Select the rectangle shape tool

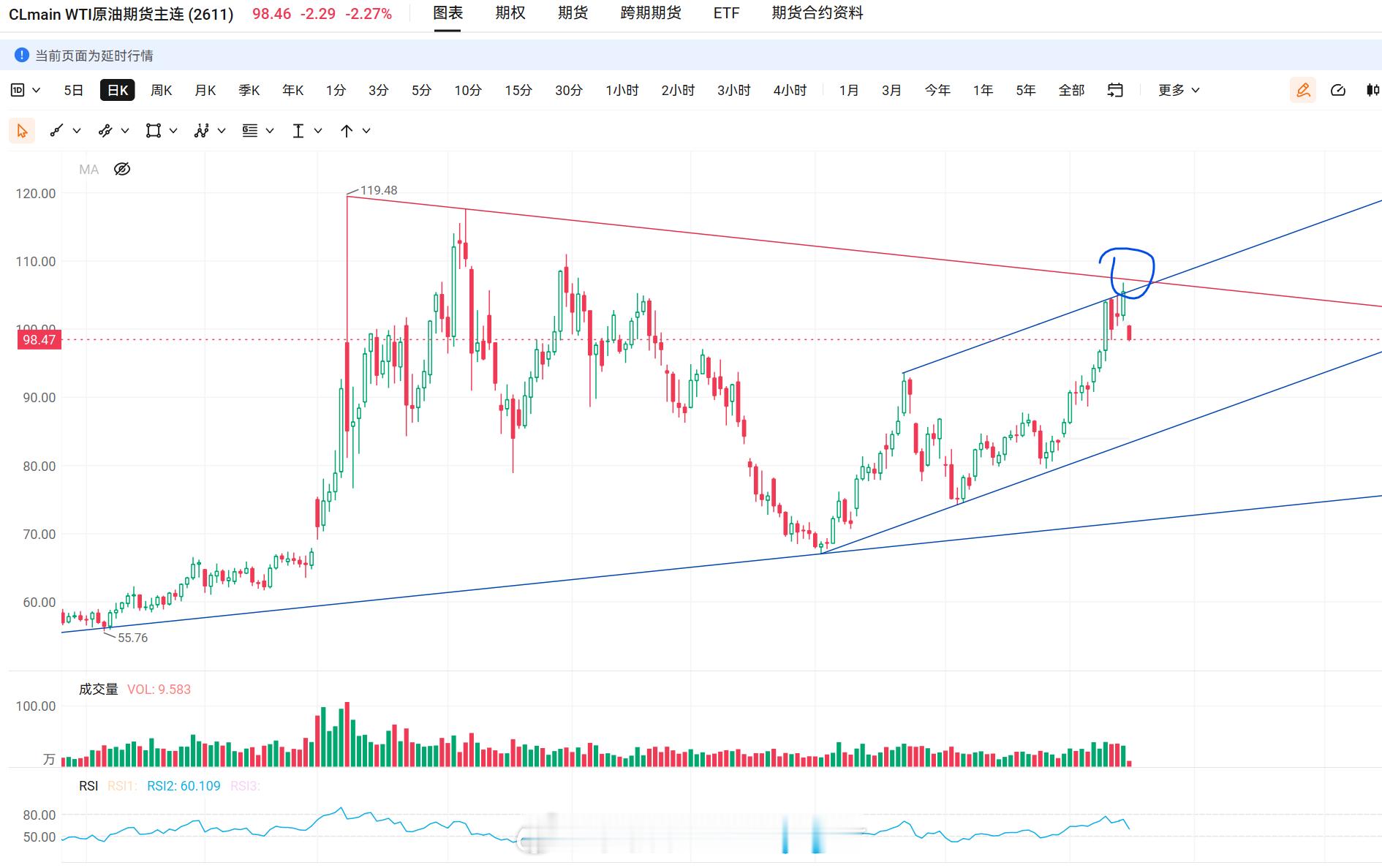[154, 131]
